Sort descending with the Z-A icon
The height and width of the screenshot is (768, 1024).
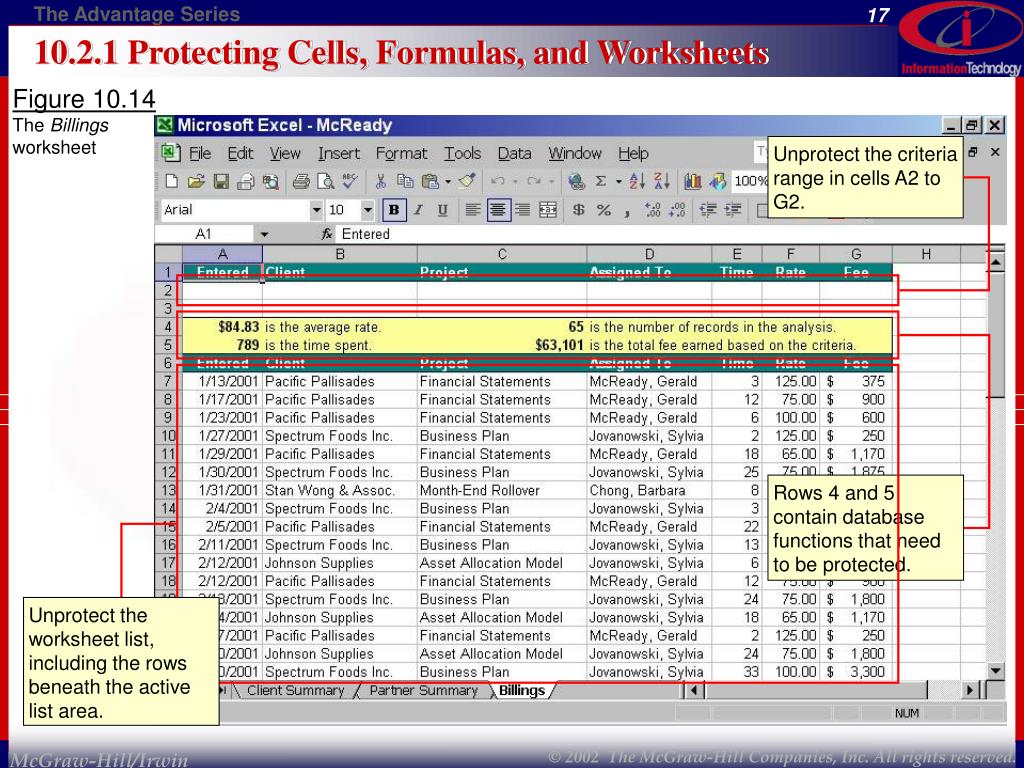[662, 182]
